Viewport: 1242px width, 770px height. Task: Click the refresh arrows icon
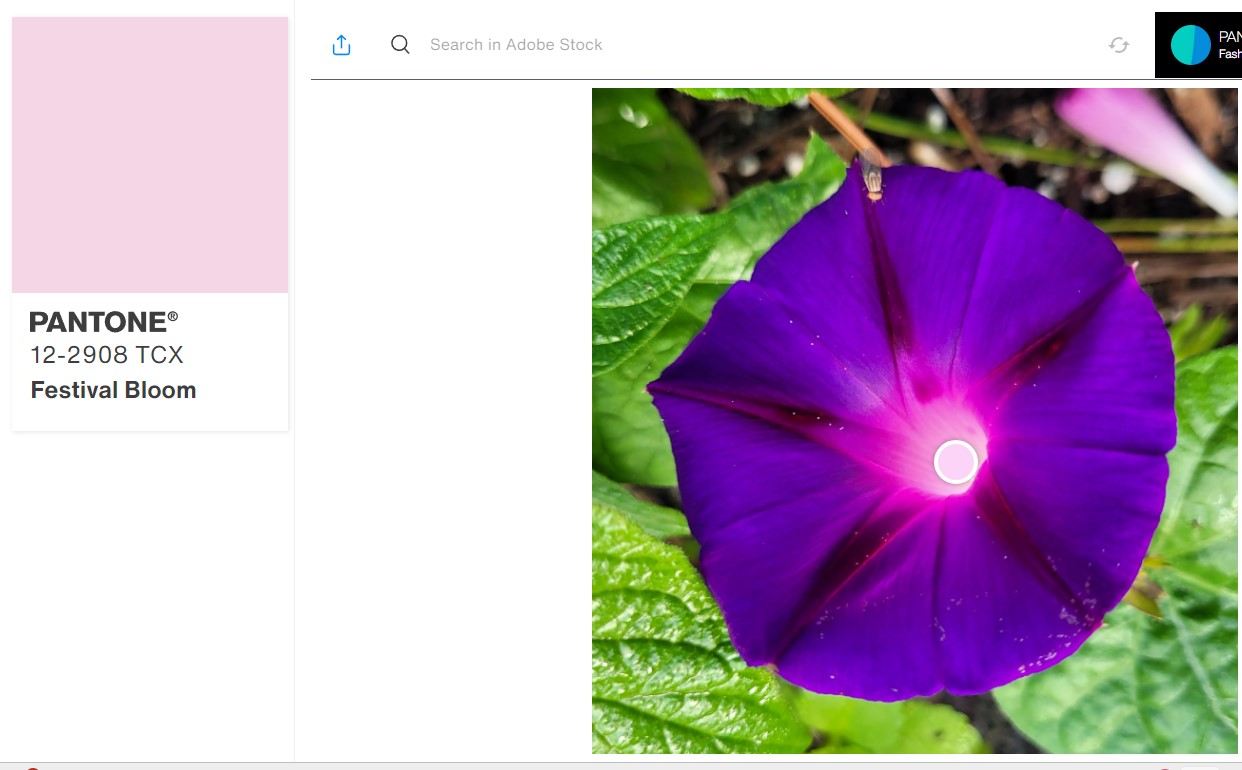[1118, 45]
